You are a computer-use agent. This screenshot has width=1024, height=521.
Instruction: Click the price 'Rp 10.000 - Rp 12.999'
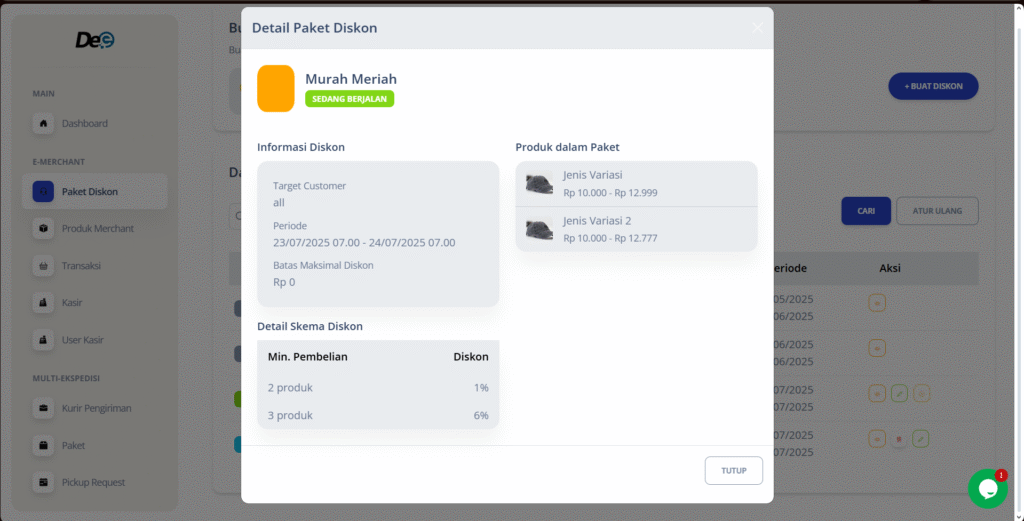tap(610, 193)
